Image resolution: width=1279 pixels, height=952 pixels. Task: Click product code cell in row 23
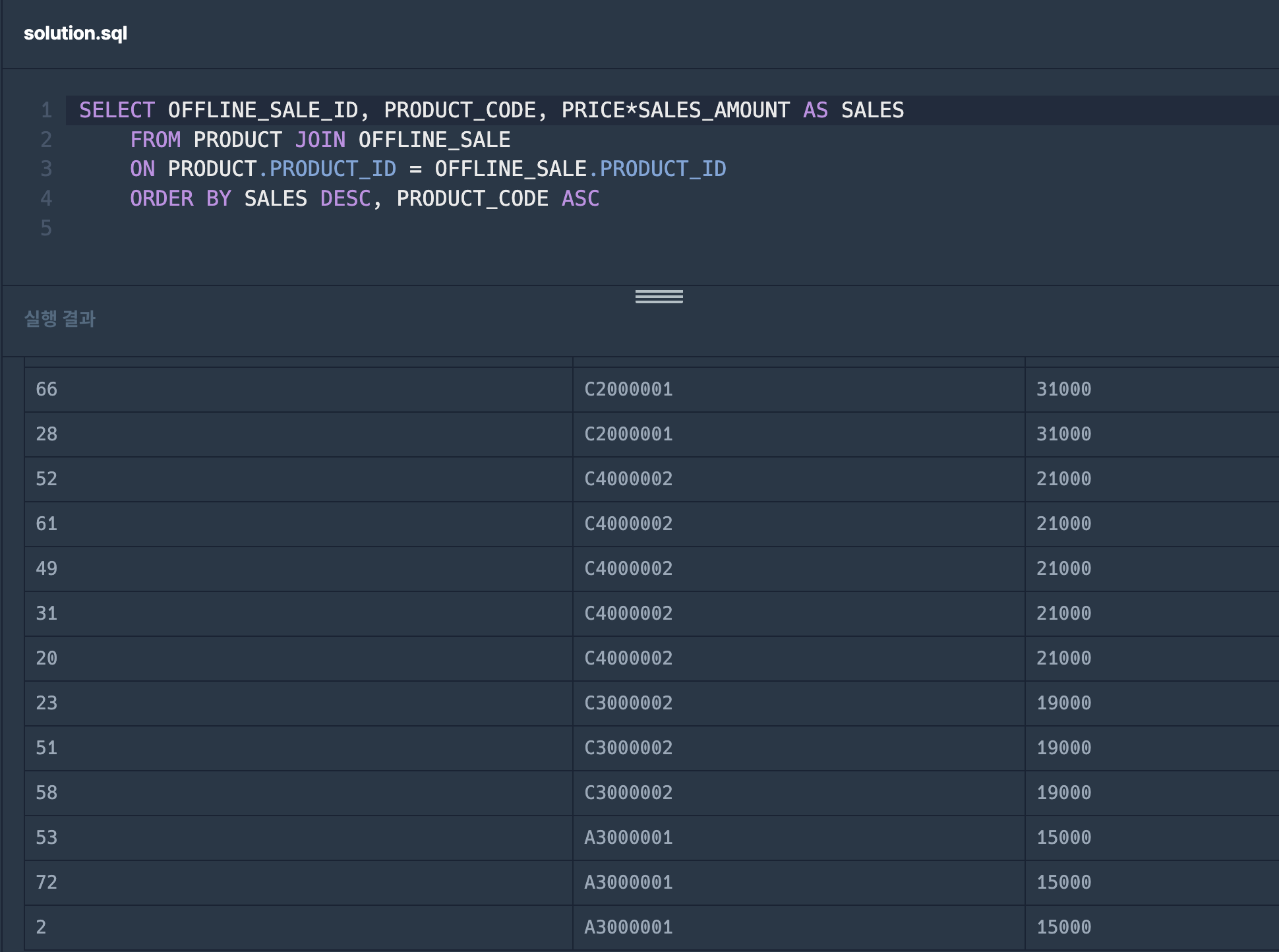coord(628,703)
